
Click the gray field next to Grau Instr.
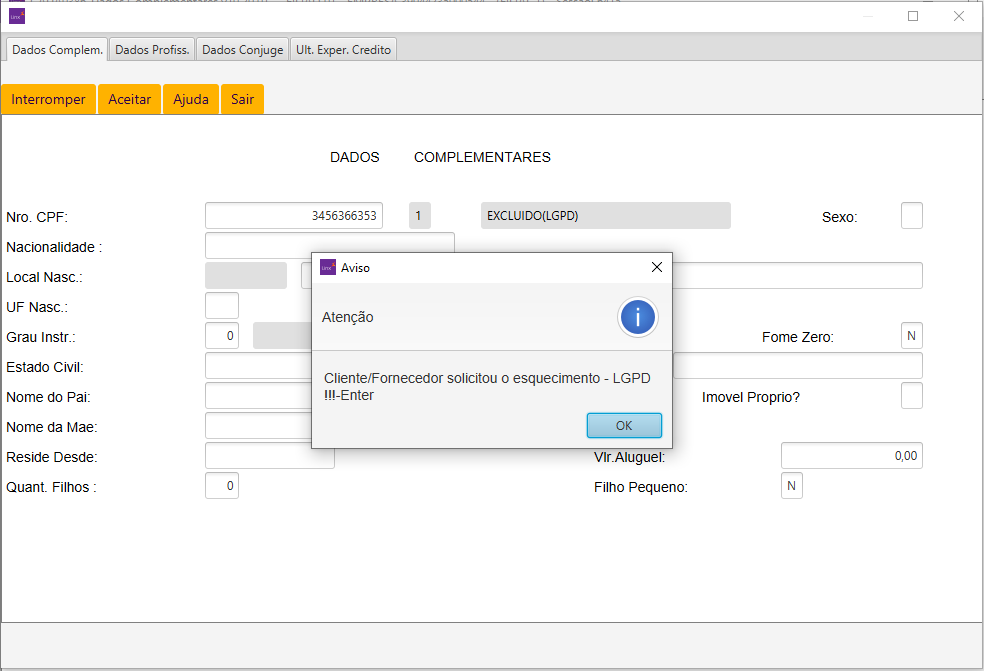point(282,336)
